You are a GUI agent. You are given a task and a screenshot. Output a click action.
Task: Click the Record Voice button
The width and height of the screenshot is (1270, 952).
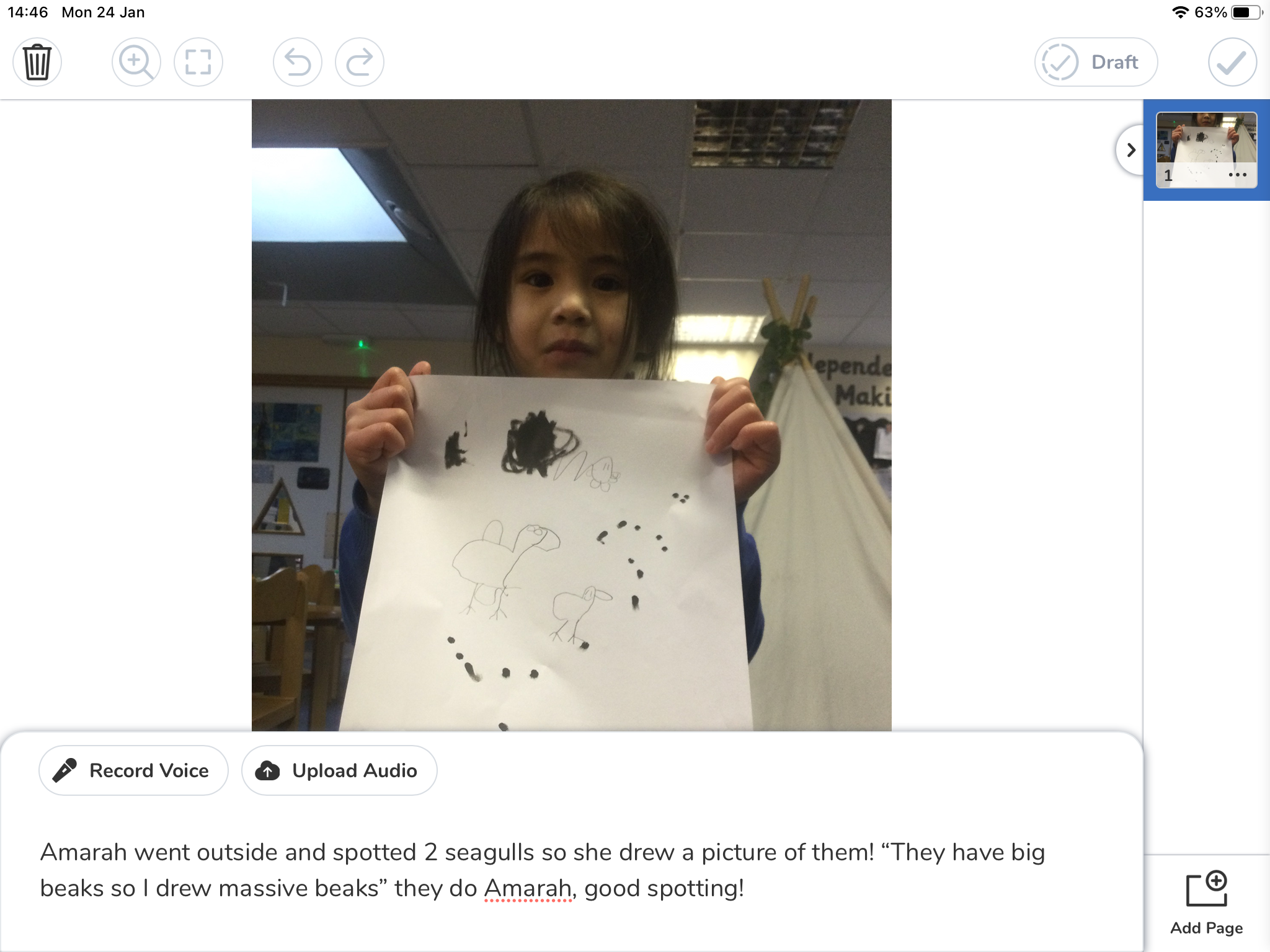tap(133, 770)
